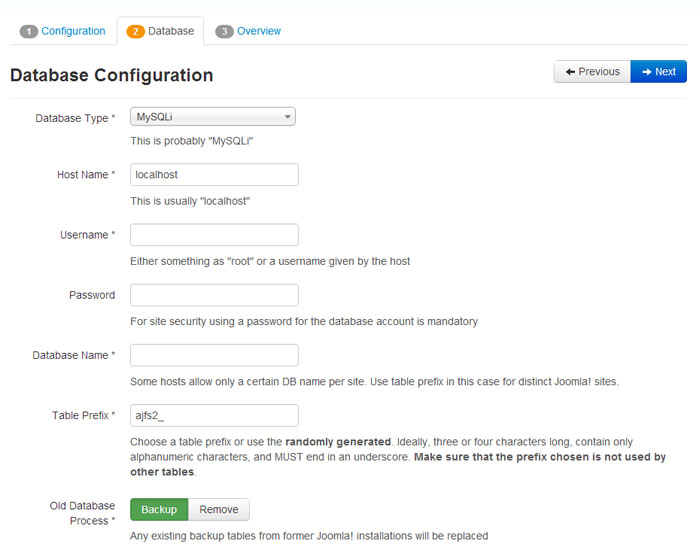
Task: Choose Remove for old database process
Action: coord(219,509)
